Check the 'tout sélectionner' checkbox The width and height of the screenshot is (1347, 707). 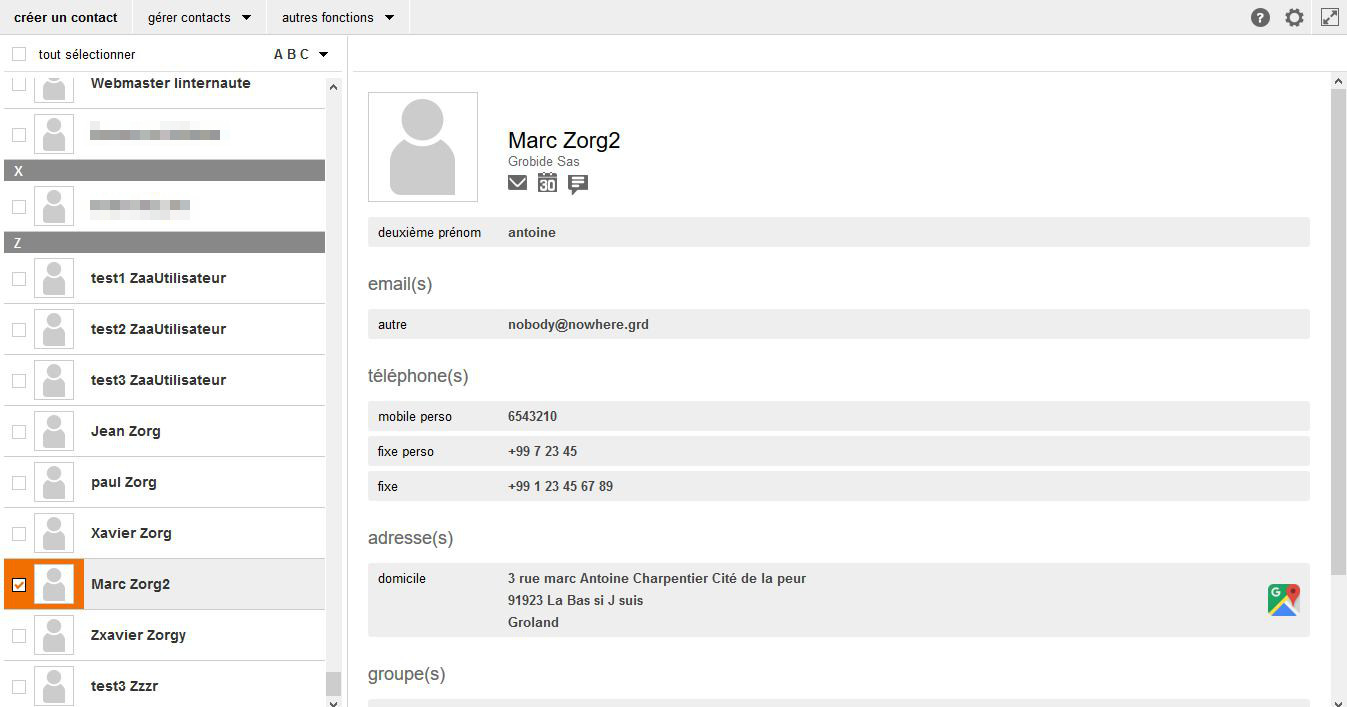[x=19, y=54]
